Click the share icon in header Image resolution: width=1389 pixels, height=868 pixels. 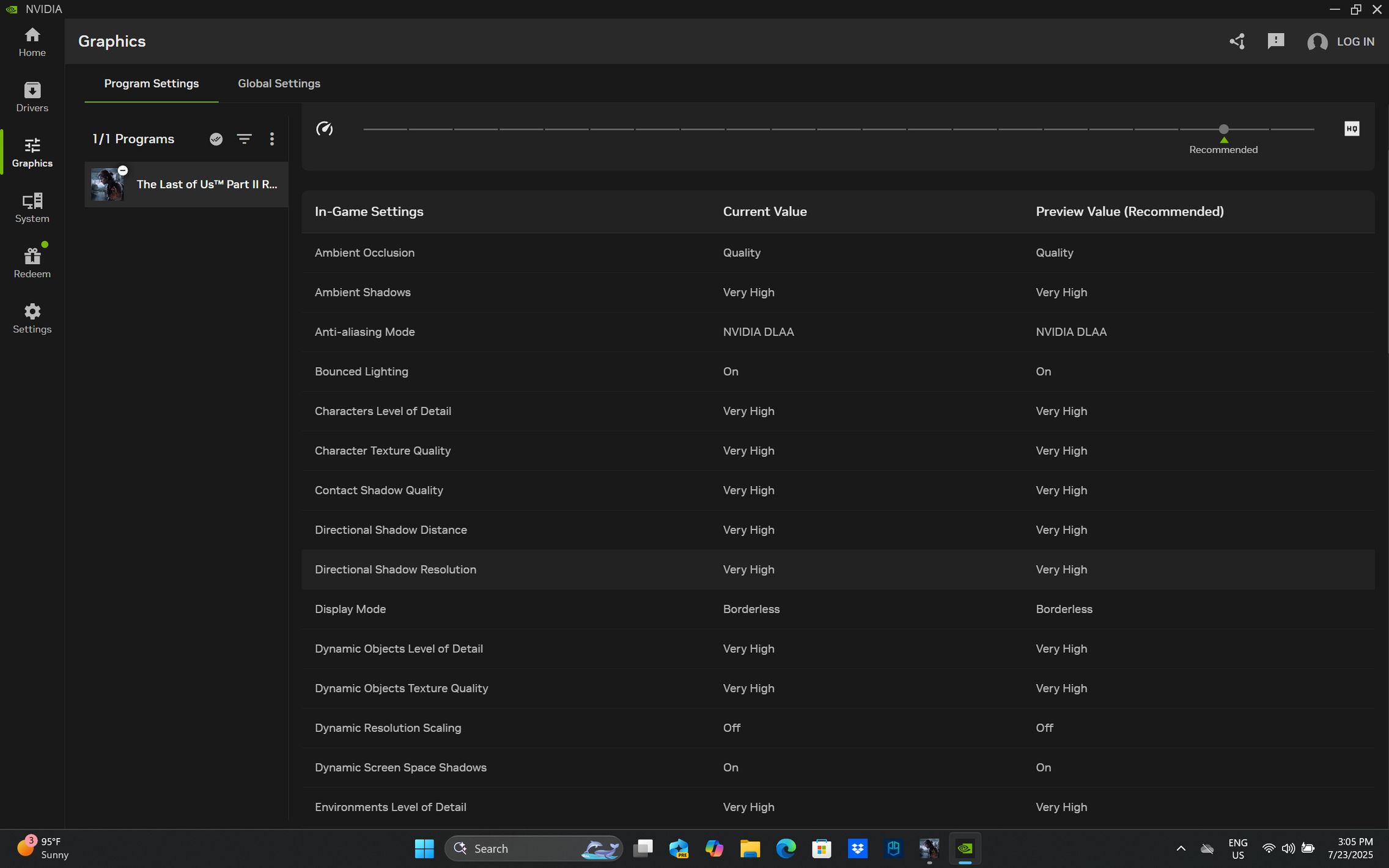tap(1237, 42)
